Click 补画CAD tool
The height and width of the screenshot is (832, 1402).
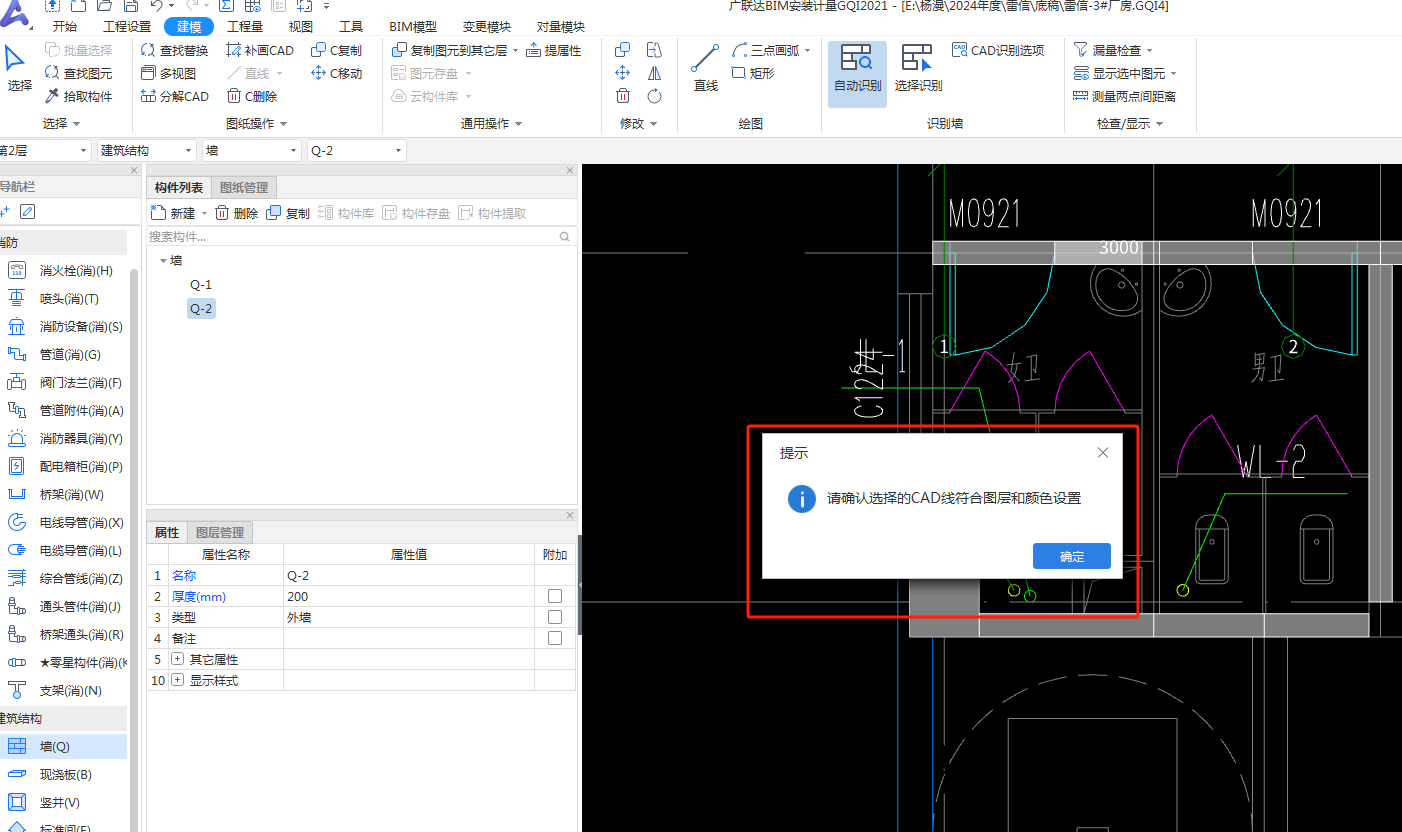[260, 50]
